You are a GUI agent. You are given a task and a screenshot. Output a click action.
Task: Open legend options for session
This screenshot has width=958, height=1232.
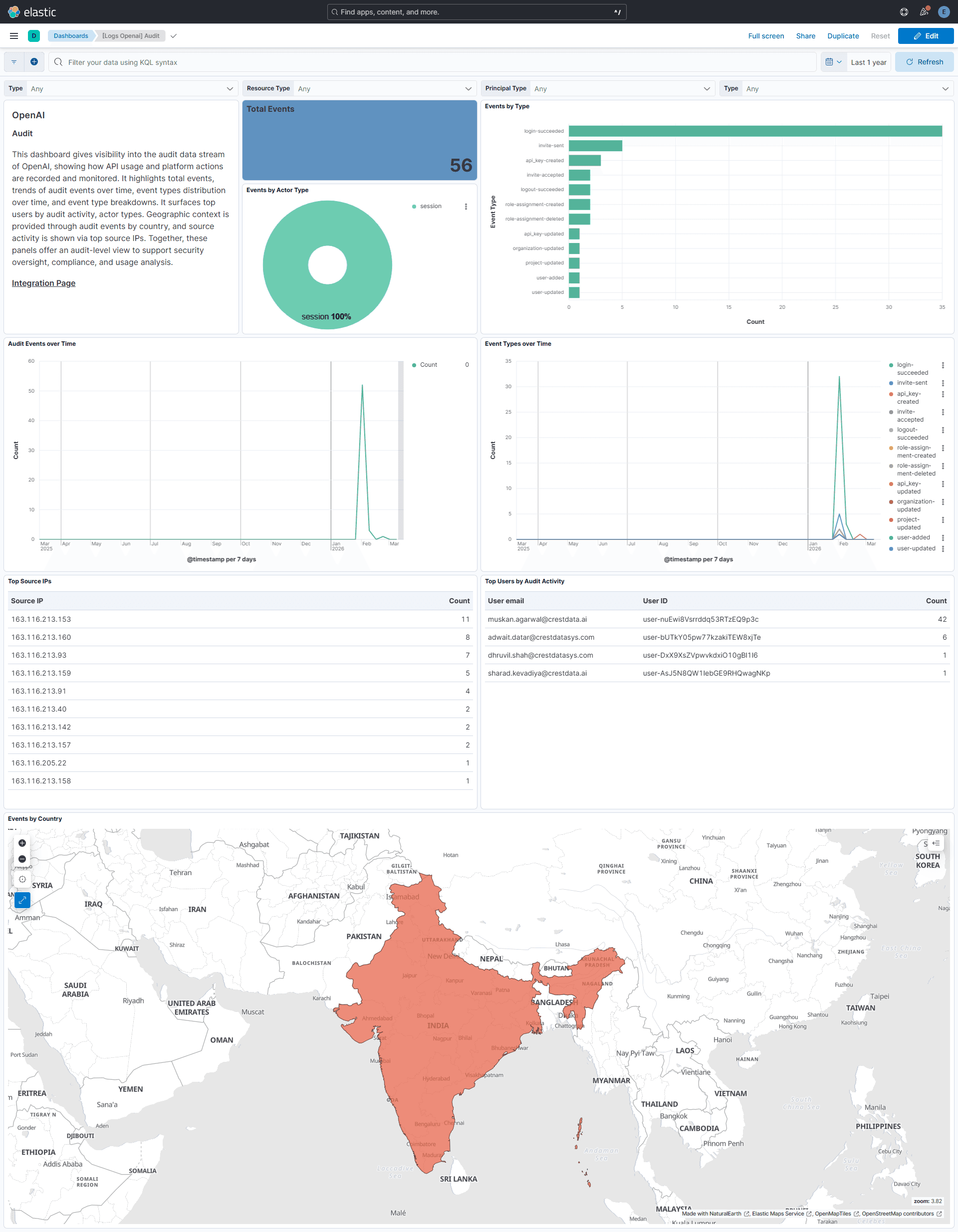click(466, 207)
